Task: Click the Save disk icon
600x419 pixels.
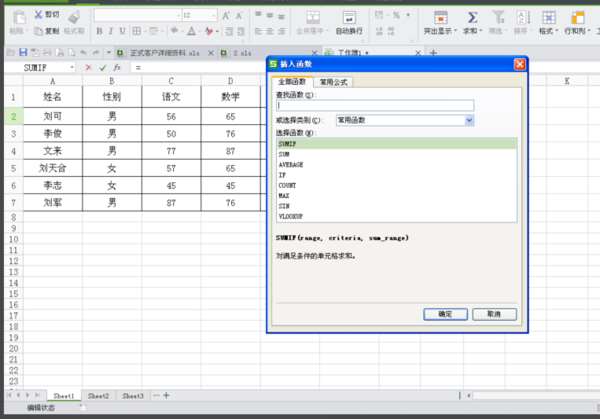Action: [23, 52]
